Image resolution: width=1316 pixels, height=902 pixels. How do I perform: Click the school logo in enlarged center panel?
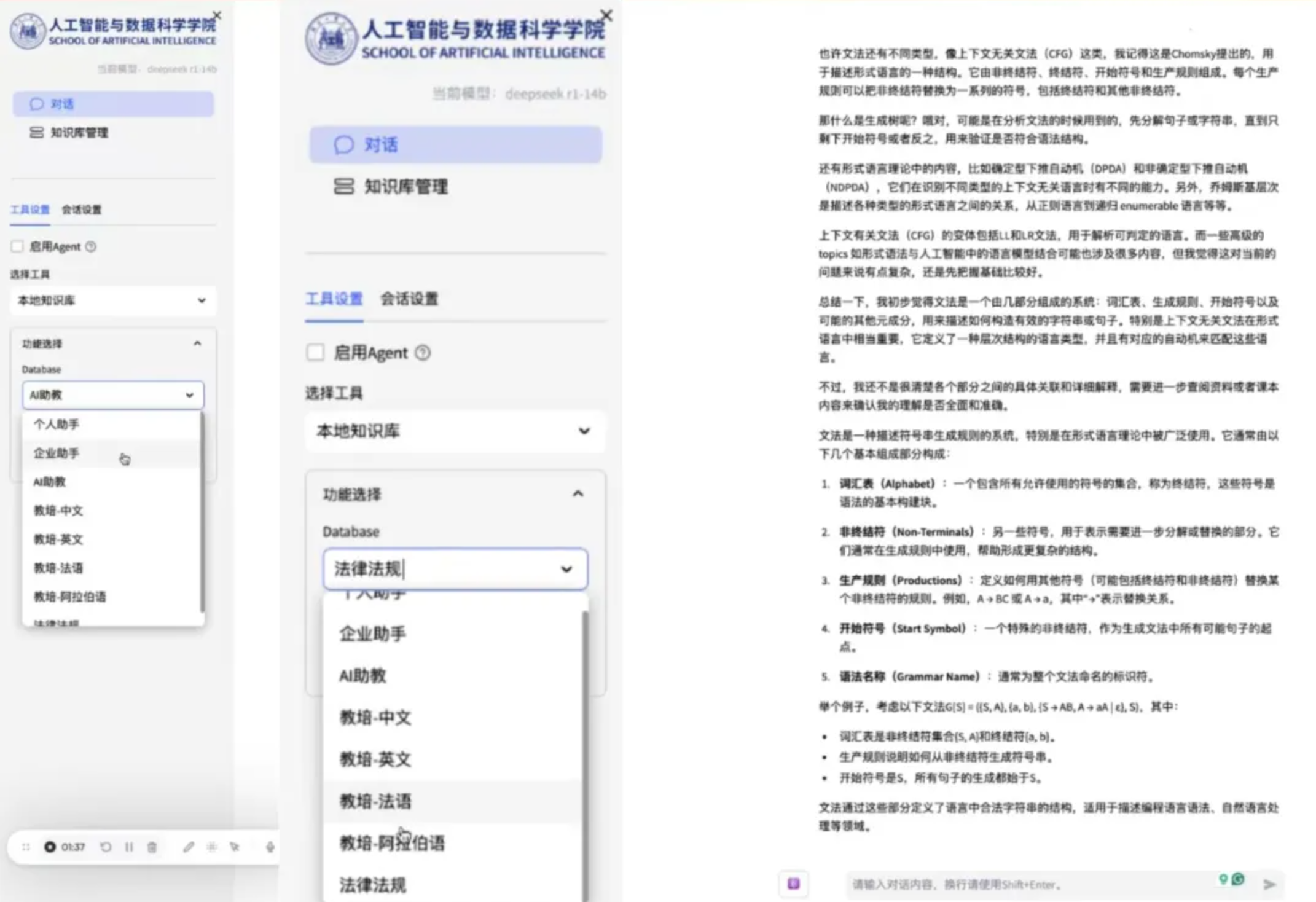coord(331,39)
